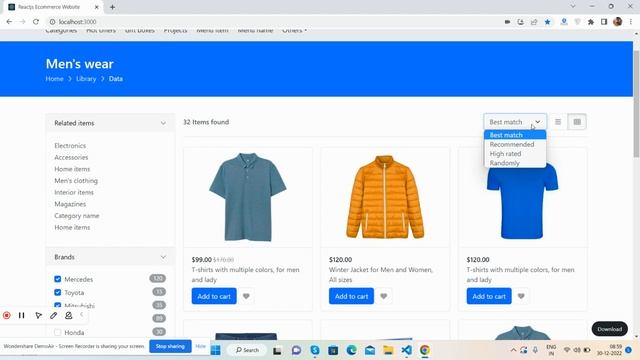Open Category name link
This screenshot has height=360, width=640.
click(x=77, y=216)
